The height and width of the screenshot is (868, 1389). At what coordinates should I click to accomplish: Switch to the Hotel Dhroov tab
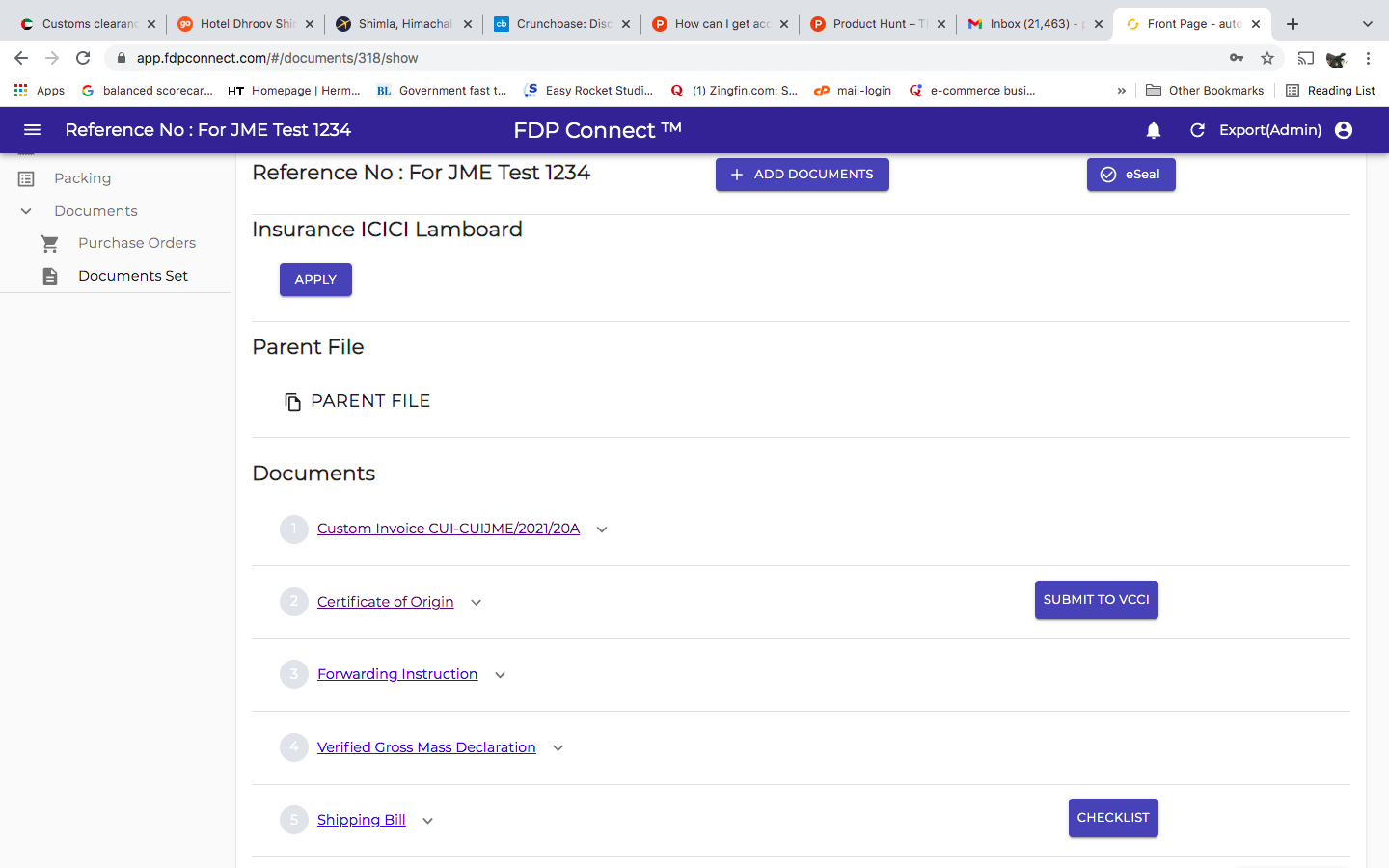click(x=247, y=24)
